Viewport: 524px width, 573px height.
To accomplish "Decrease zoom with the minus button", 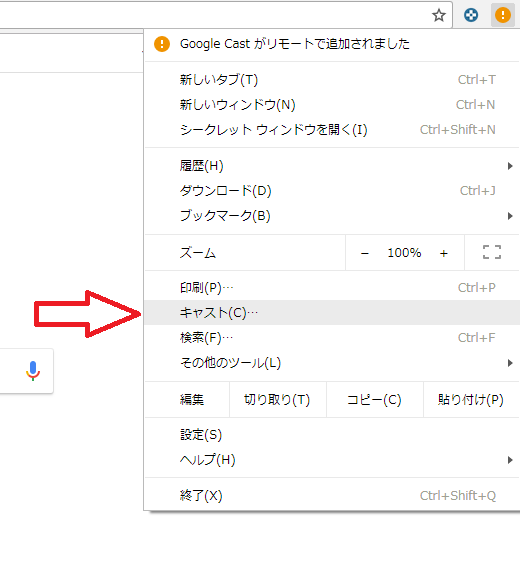I will [x=364, y=253].
